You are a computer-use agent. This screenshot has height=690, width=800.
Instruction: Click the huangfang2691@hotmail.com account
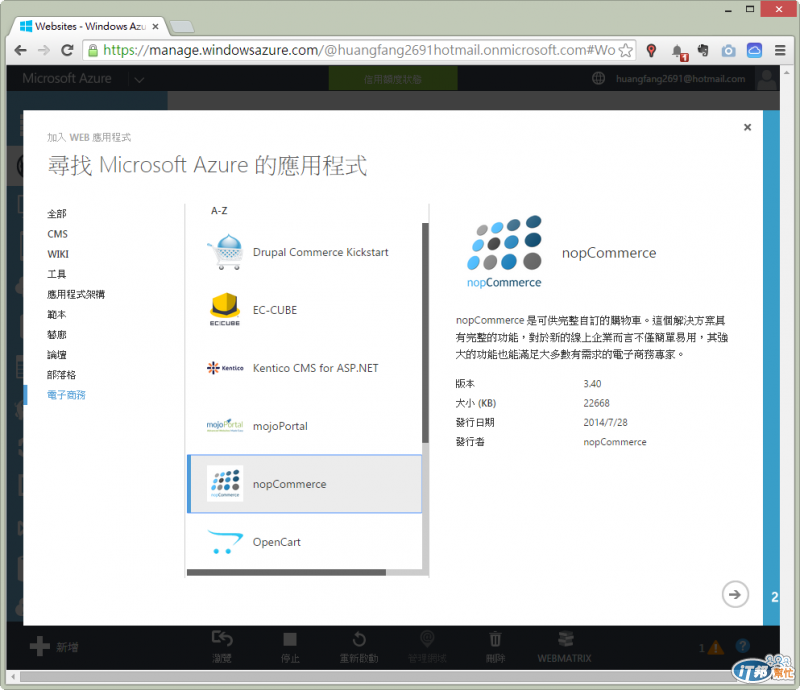[x=680, y=79]
